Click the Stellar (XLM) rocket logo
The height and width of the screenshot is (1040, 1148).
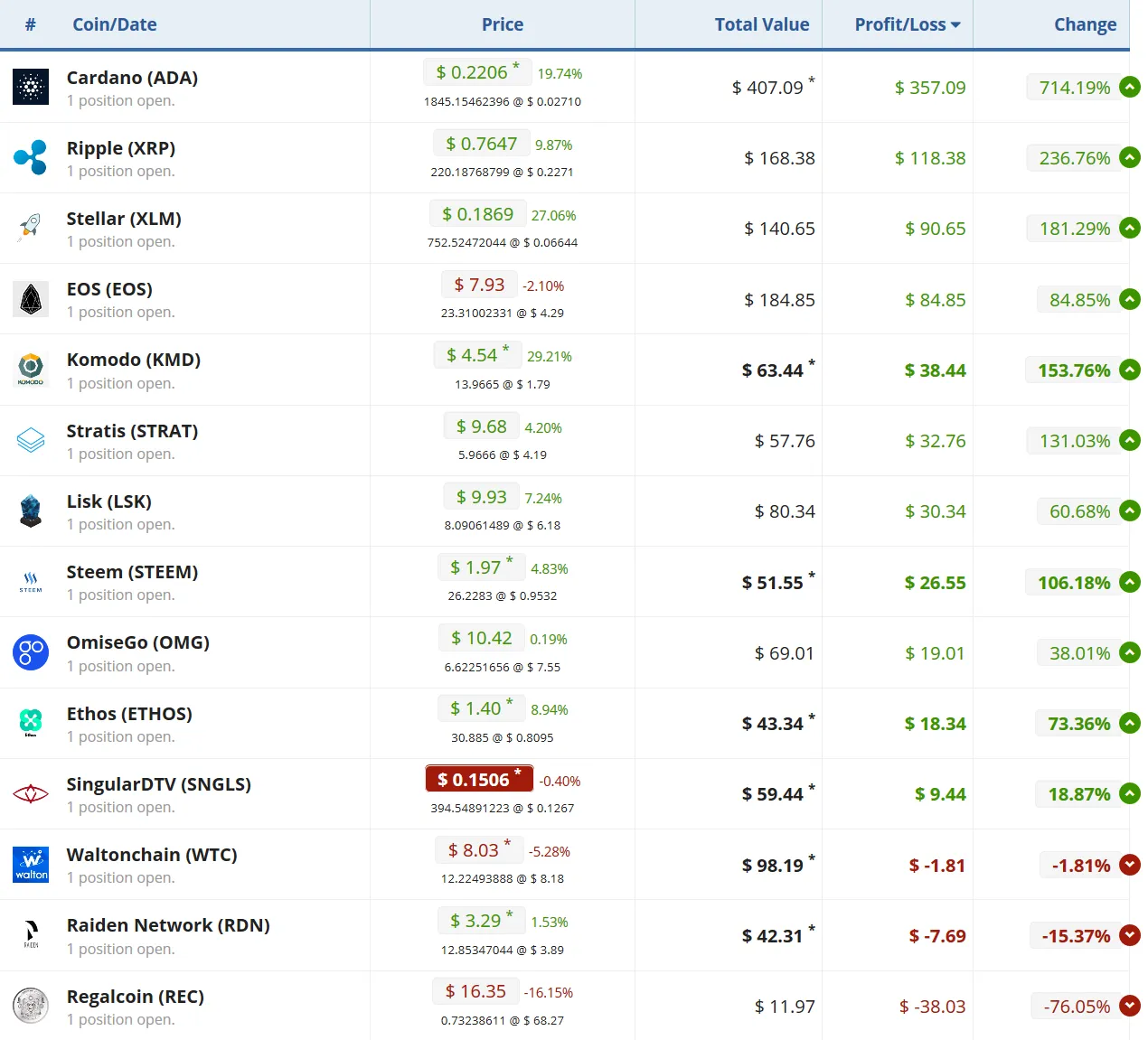(x=31, y=228)
